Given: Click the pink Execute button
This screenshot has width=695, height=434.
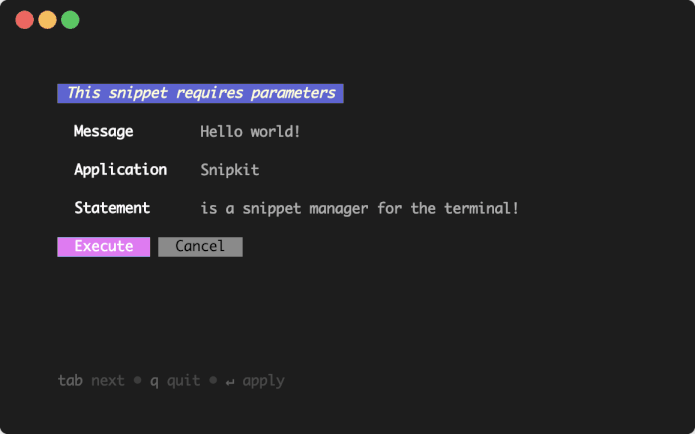Looking at the screenshot, I should pos(103,246).
